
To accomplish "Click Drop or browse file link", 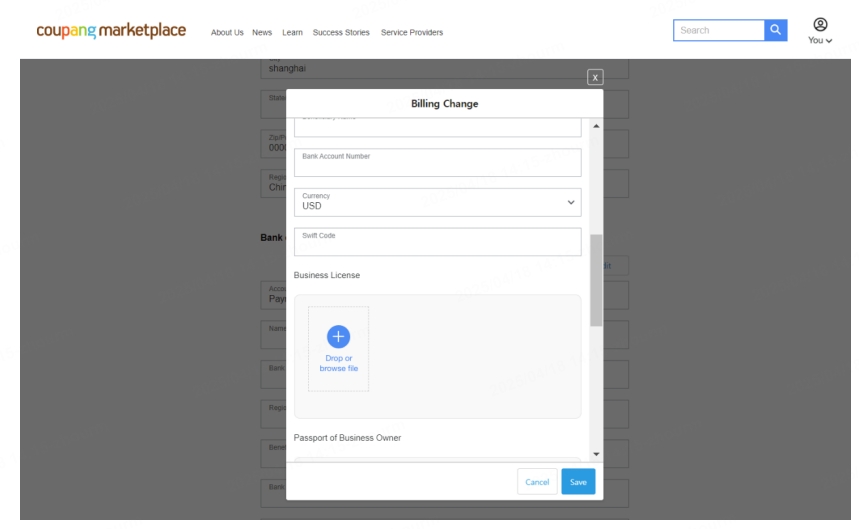I will [339, 363].
